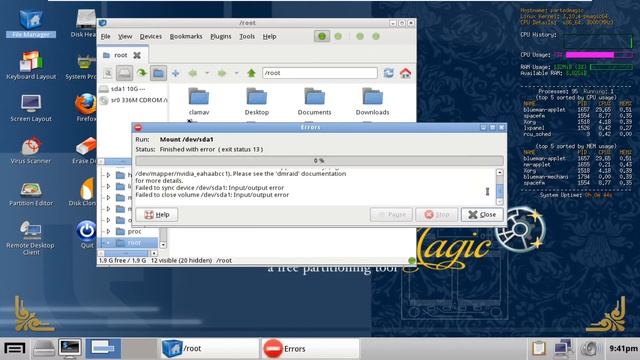The height and width of the screenshot is (360, 640).
Task: Open Screen Layout desktop icon
Action: coord(31,108)
